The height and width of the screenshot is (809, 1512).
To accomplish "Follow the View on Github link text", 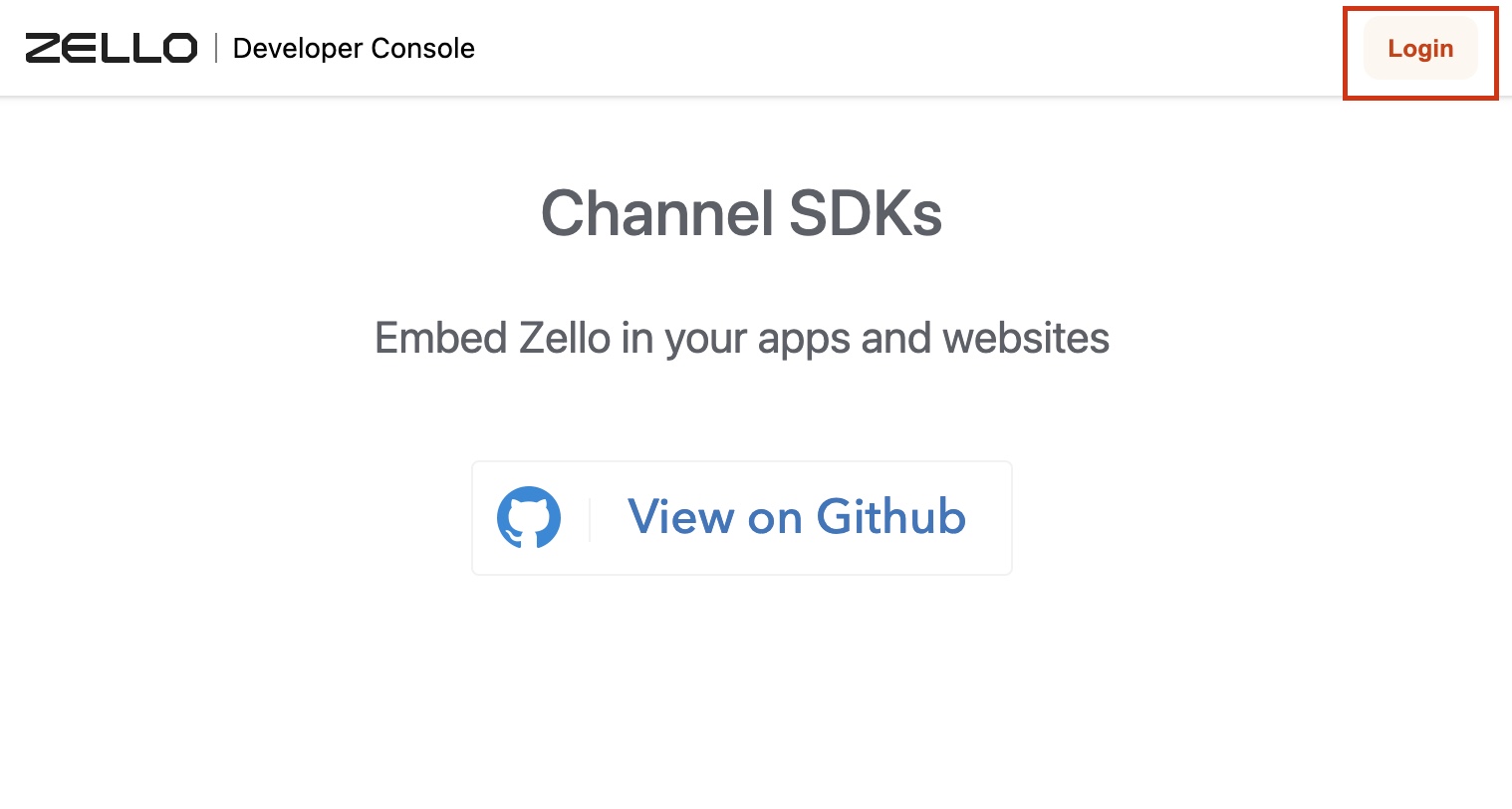I will (797, 517).
